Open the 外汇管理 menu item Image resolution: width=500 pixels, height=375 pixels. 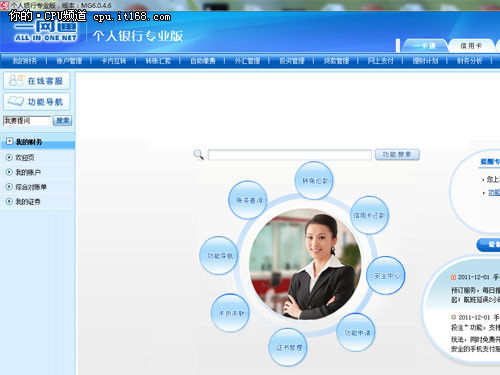point(247,61)
